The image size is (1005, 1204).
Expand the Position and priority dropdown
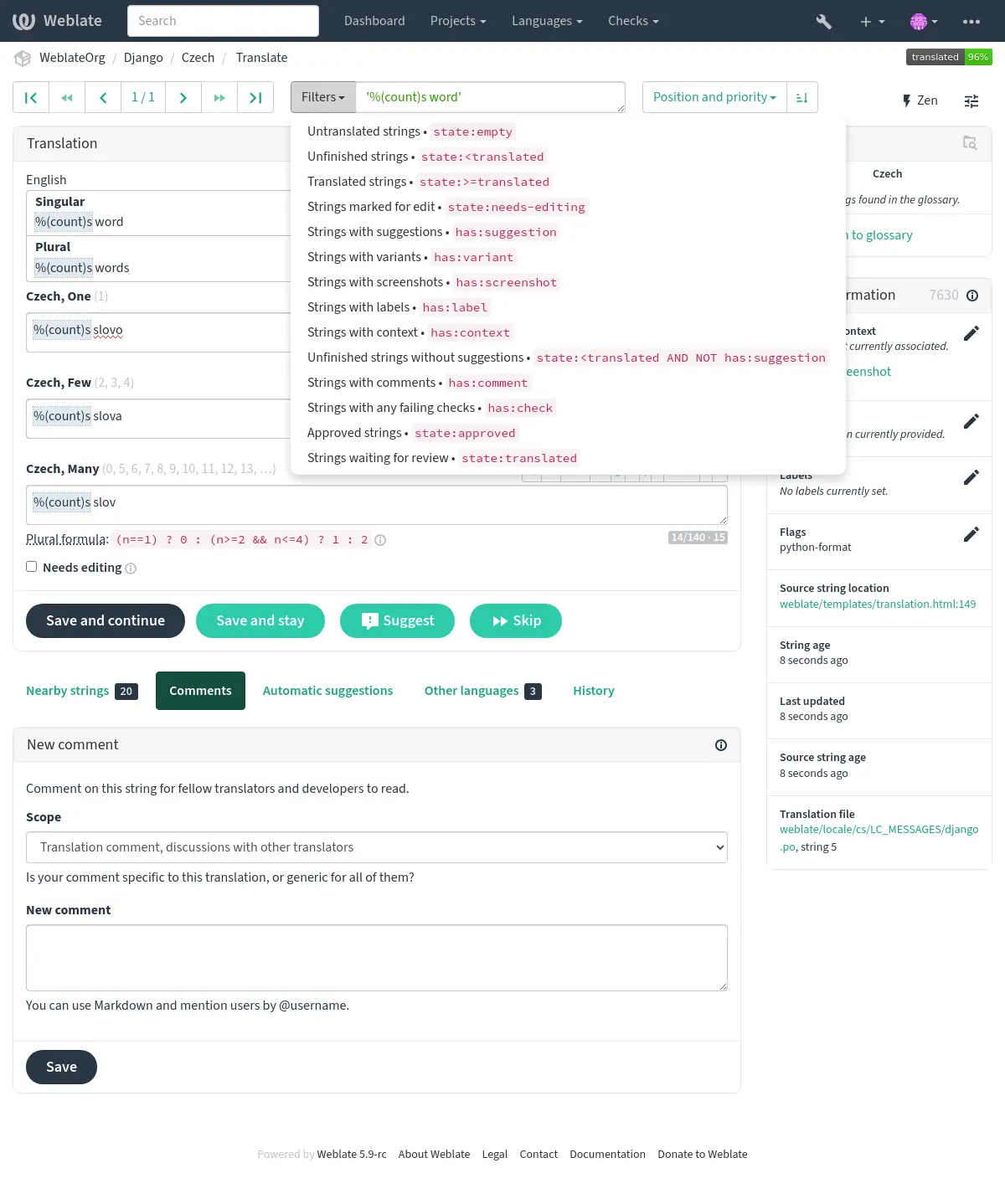tap(714, 97)
